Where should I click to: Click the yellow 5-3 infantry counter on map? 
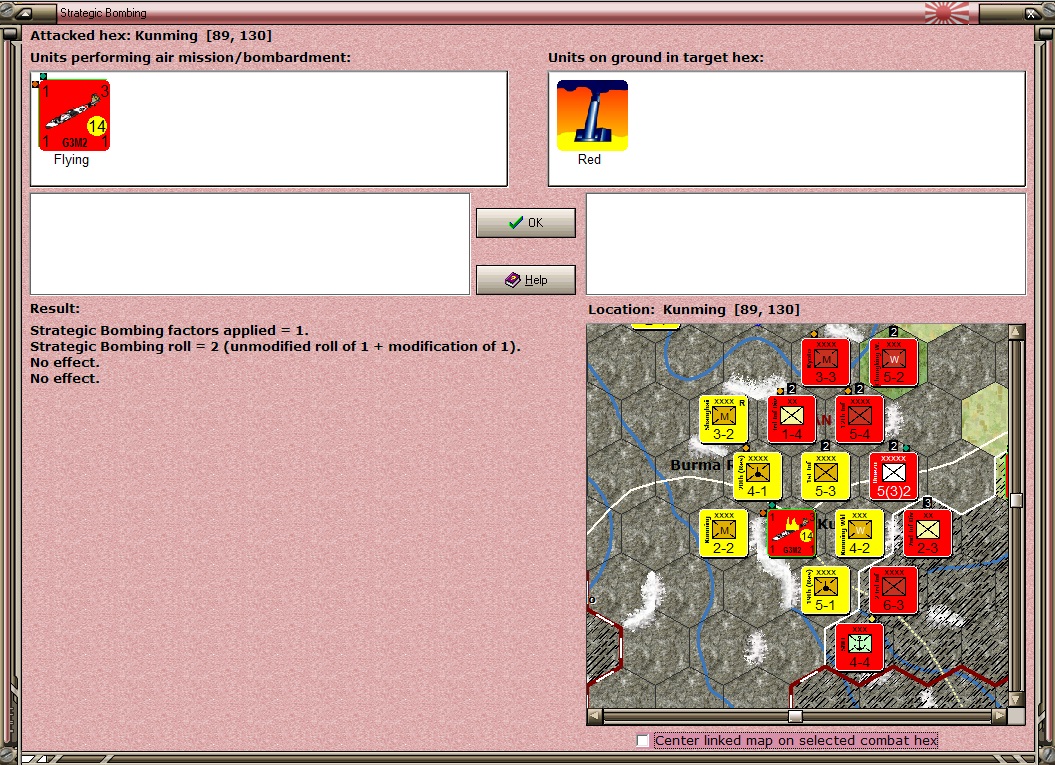tap(826, 476)
